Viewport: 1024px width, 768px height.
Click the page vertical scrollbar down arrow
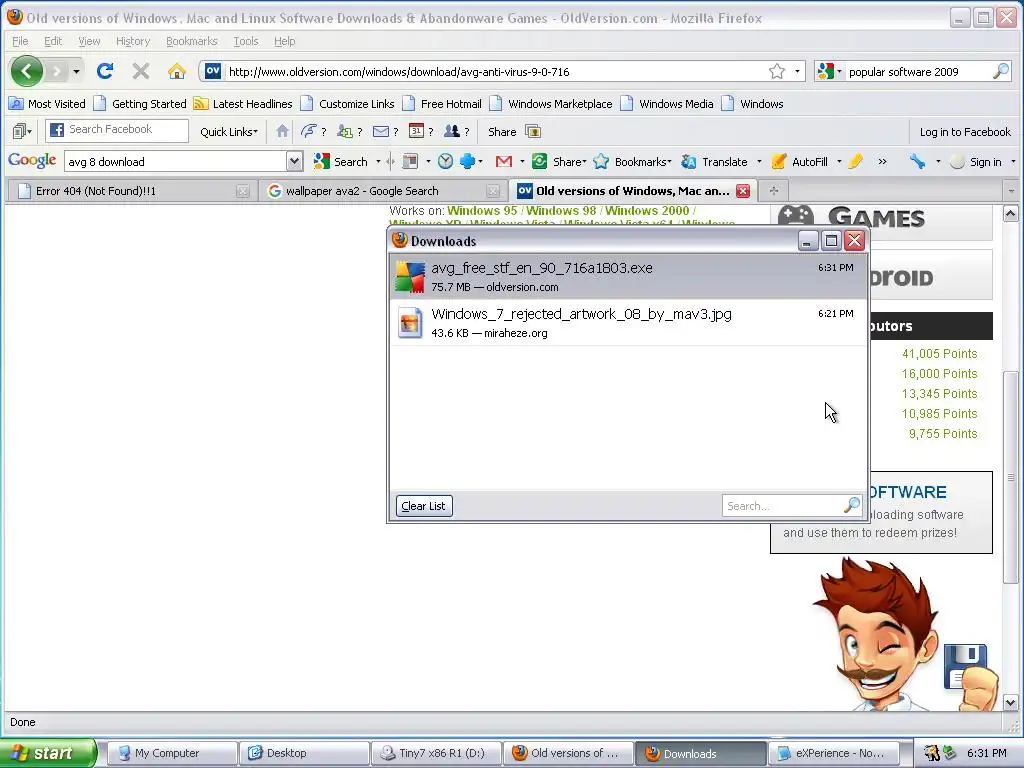click(1010, 703)
